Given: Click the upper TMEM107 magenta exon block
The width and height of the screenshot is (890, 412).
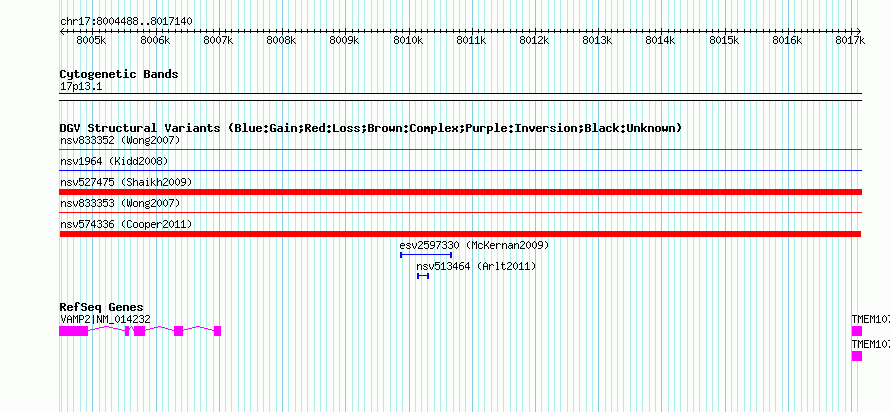Looking at the screenshot, I should tap(857, 331).
